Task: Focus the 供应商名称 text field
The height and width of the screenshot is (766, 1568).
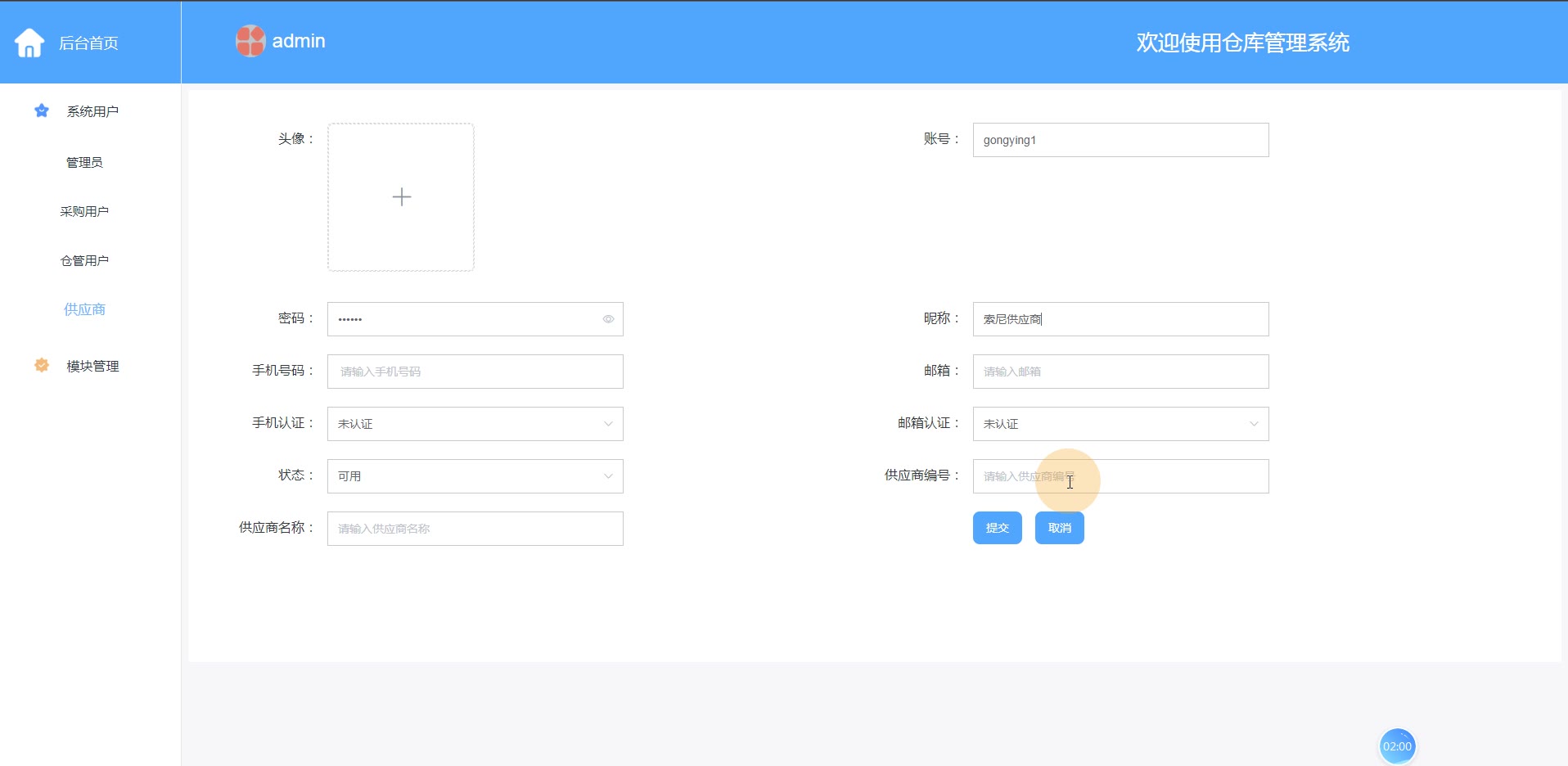Action: click(475, 529)
